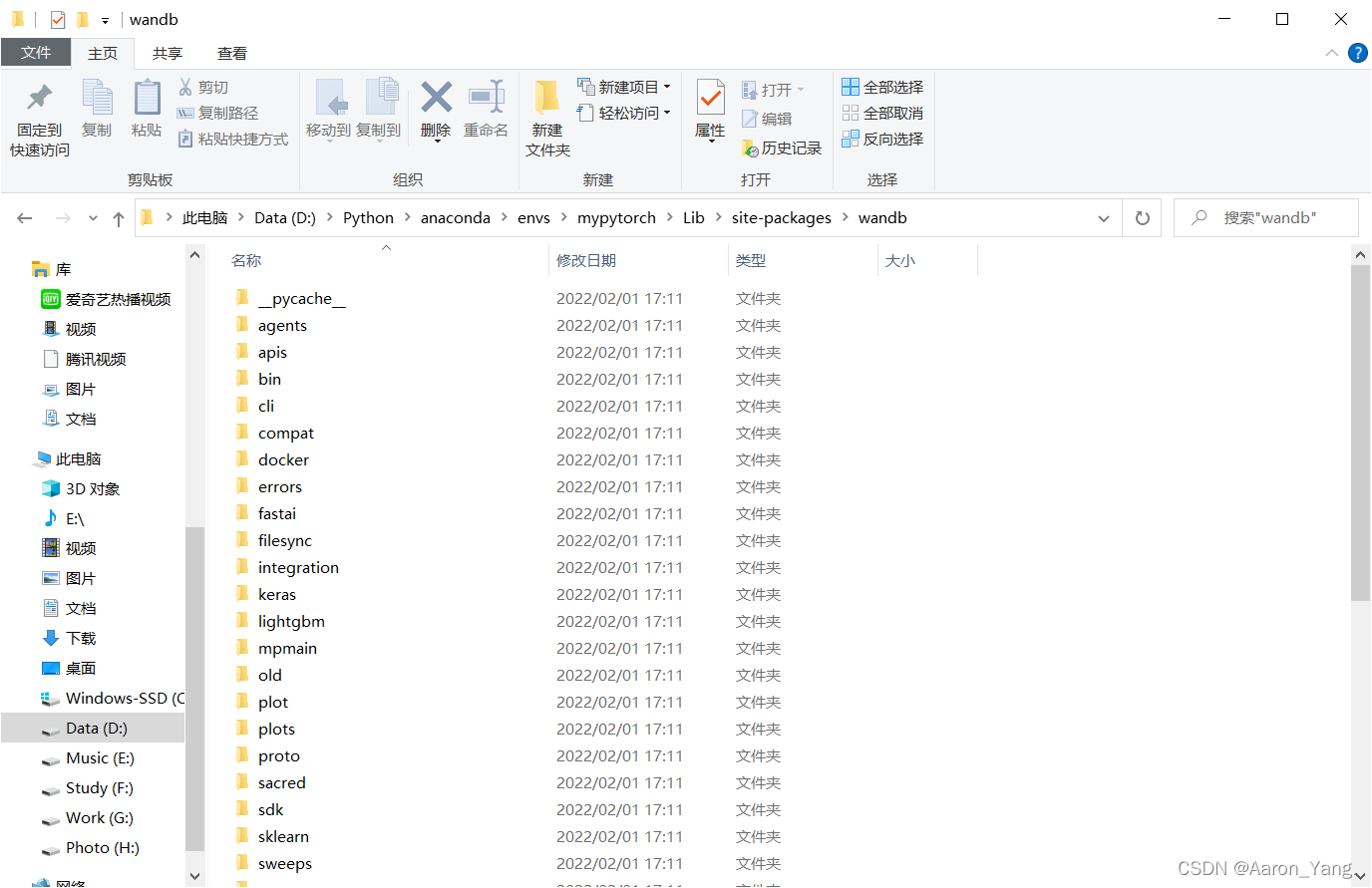Expand the chevron after envs in breadcrumb
1372x888 pixels.
point(564,218)
